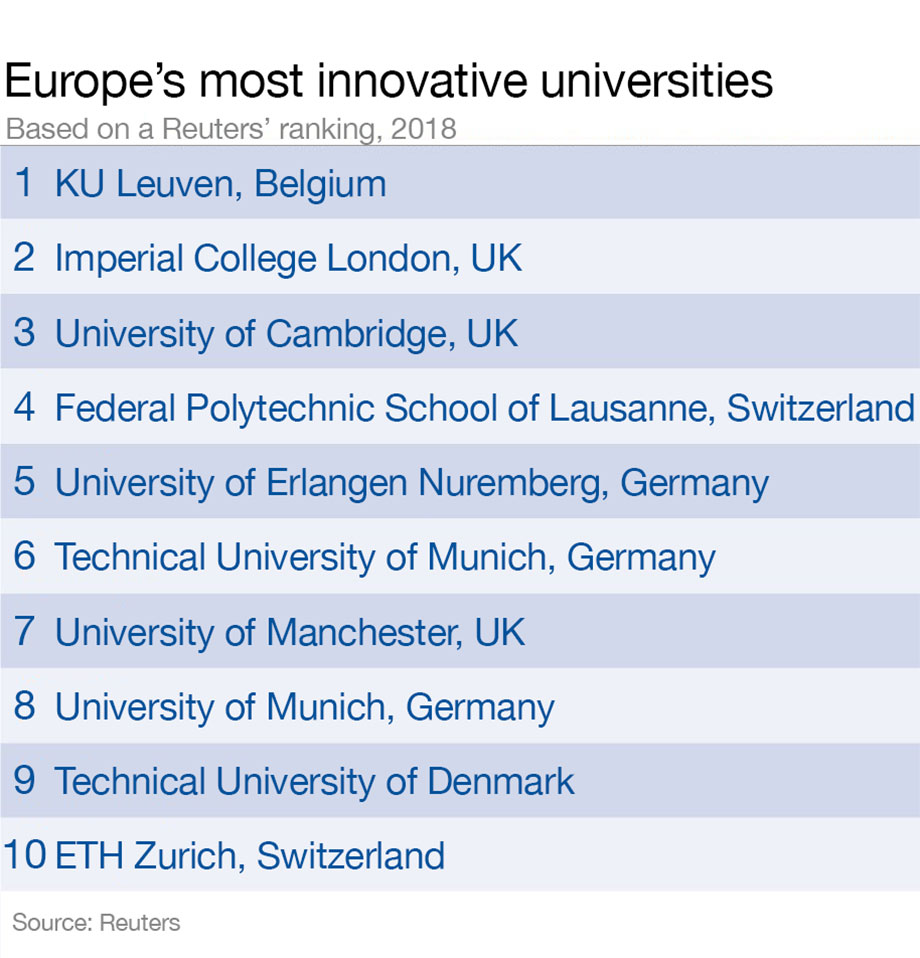Choose Federal Polytechnic School of Lausanne

pos(484,408)
